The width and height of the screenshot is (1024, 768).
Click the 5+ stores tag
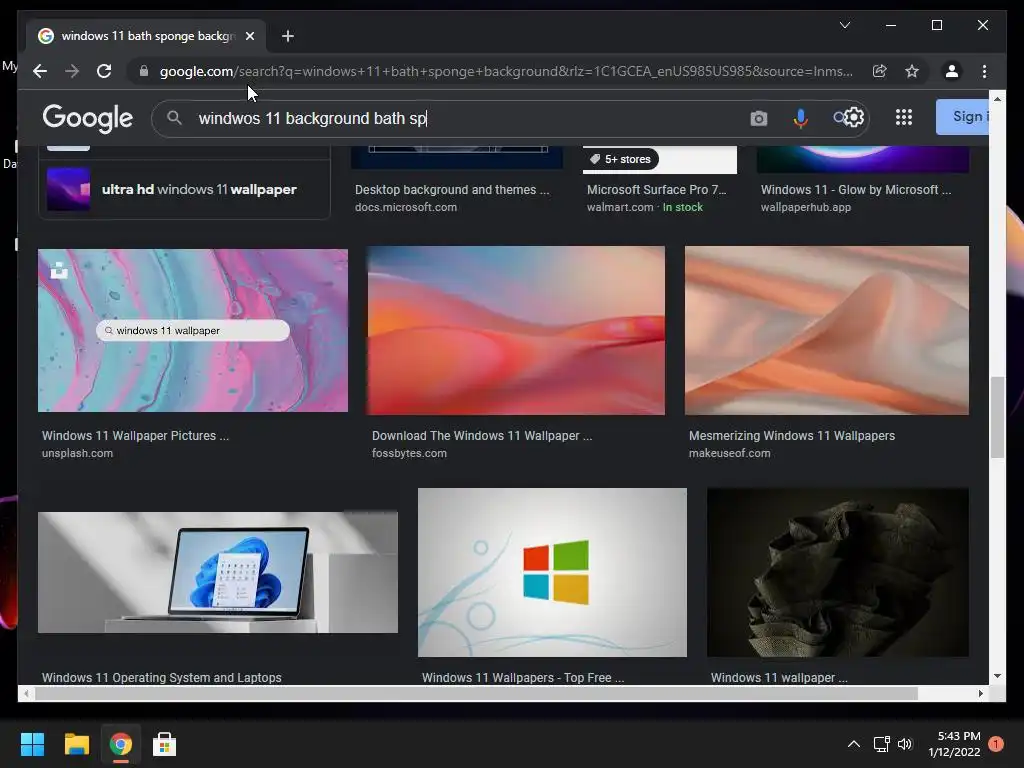click(x=620, y=159)
